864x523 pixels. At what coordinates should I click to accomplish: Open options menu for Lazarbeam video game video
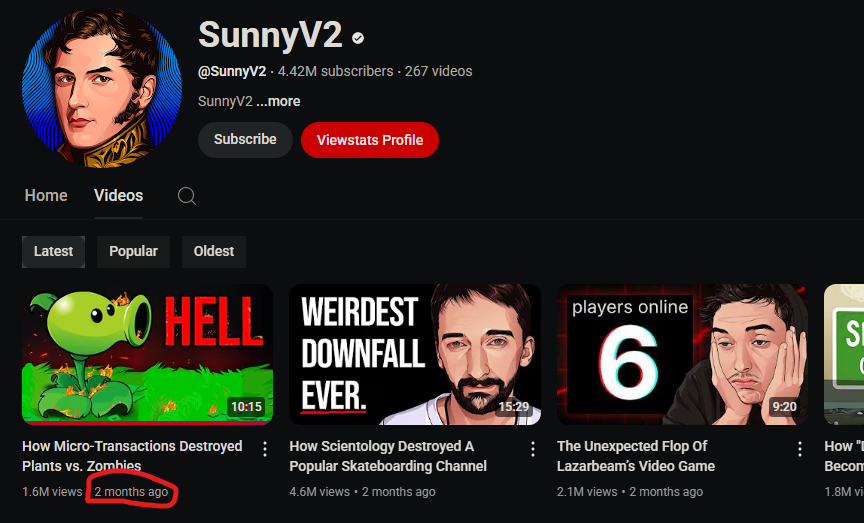pyautogui.click(x=800, y=449)
